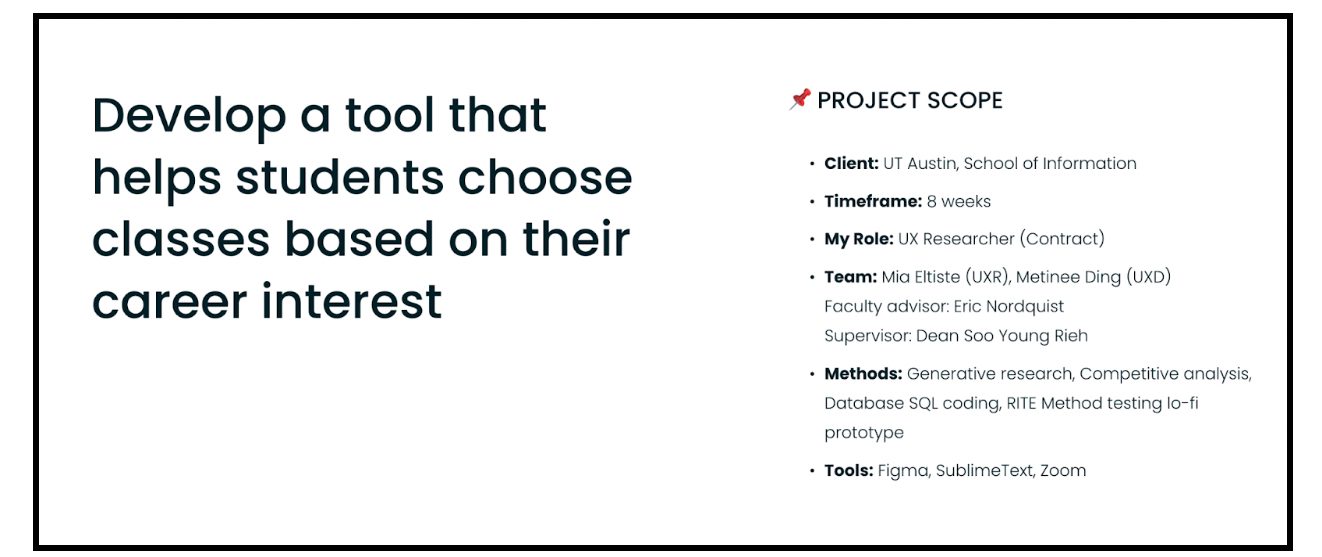Viewport: 1322px width, 557px height.
Task: Click the bold 'Tools:' label
Action: [849, 470]
